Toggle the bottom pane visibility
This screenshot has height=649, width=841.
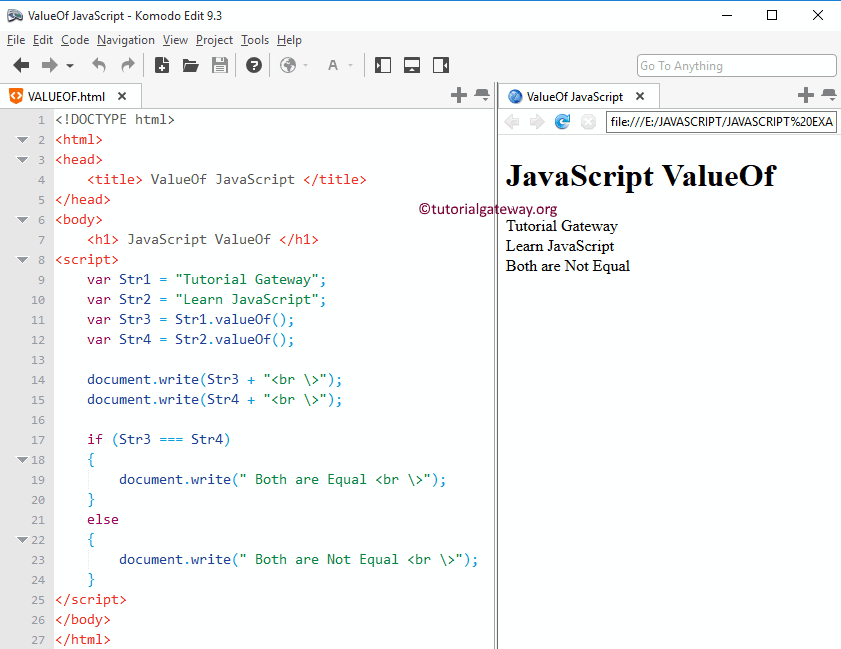click(x=412, y=66)
